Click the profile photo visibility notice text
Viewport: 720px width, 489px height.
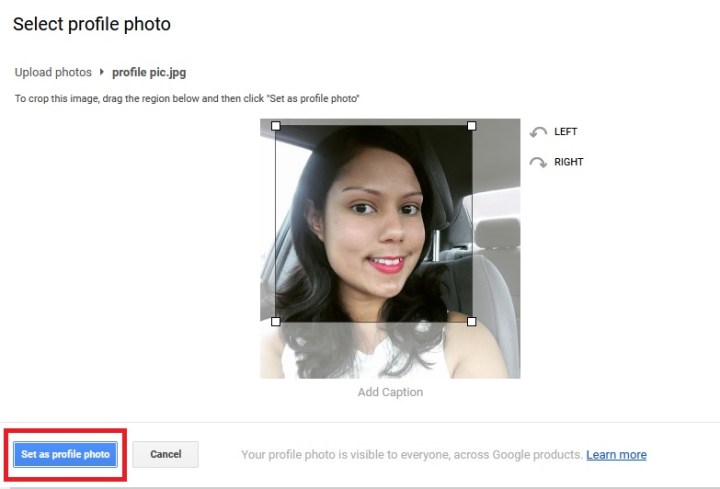tap(412, 455)
